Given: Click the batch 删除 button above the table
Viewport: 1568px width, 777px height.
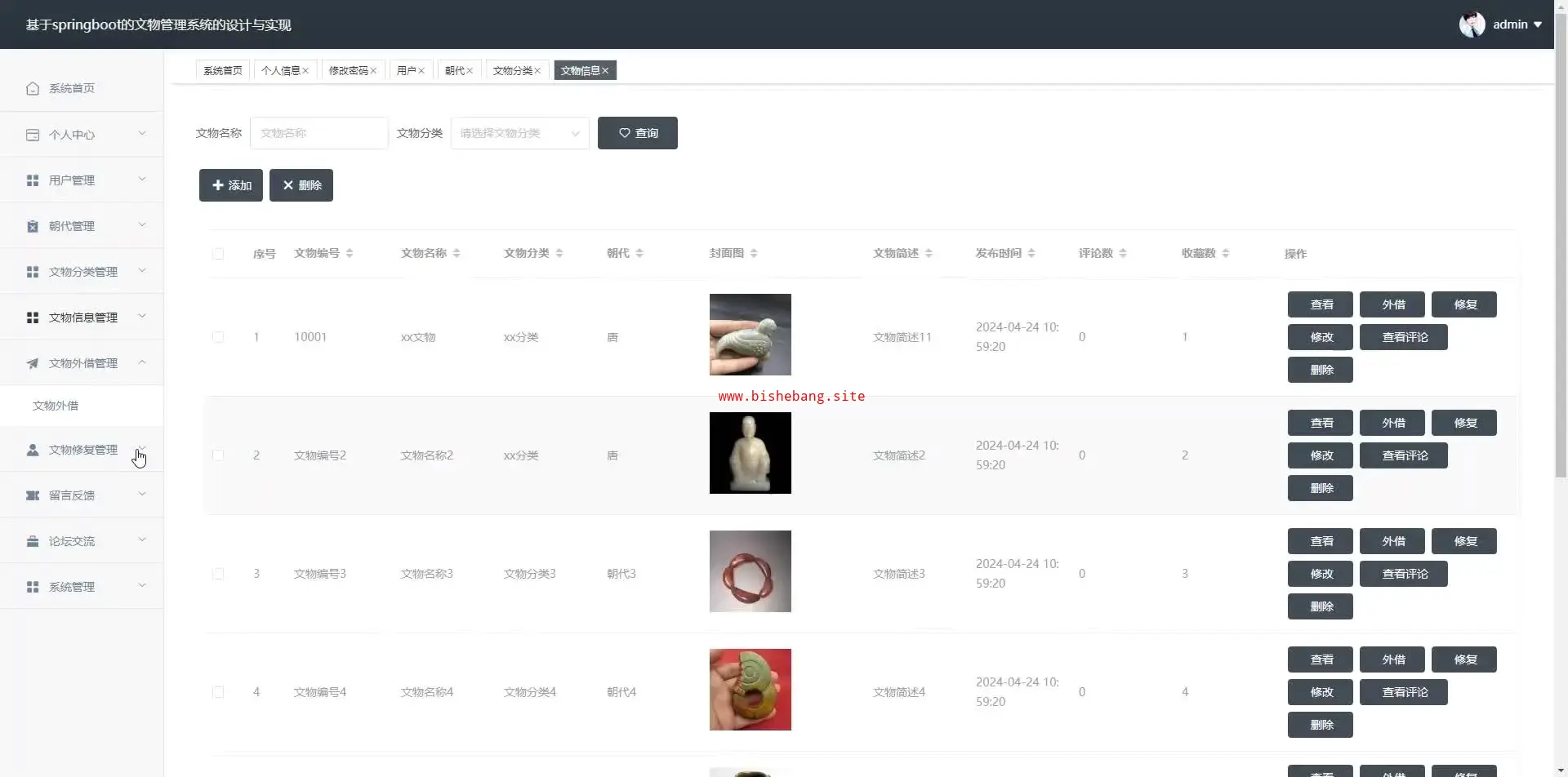Looking at the screenshot, I should 301,185.
